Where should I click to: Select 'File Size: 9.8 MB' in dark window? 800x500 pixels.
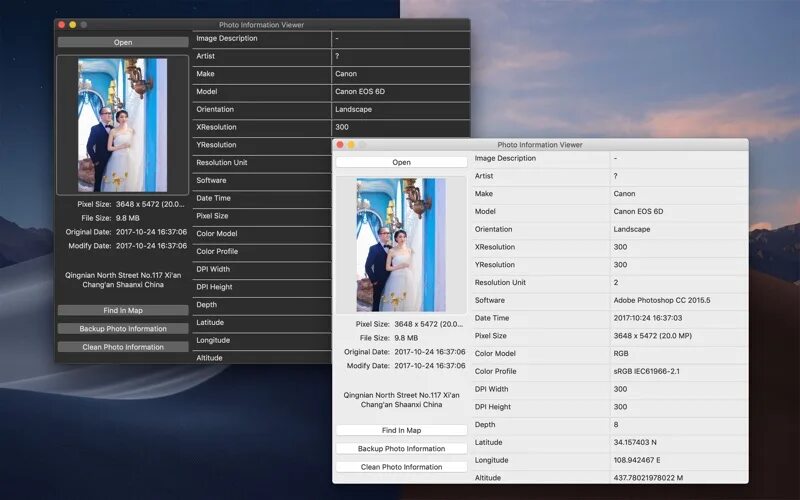coord(110,218)
